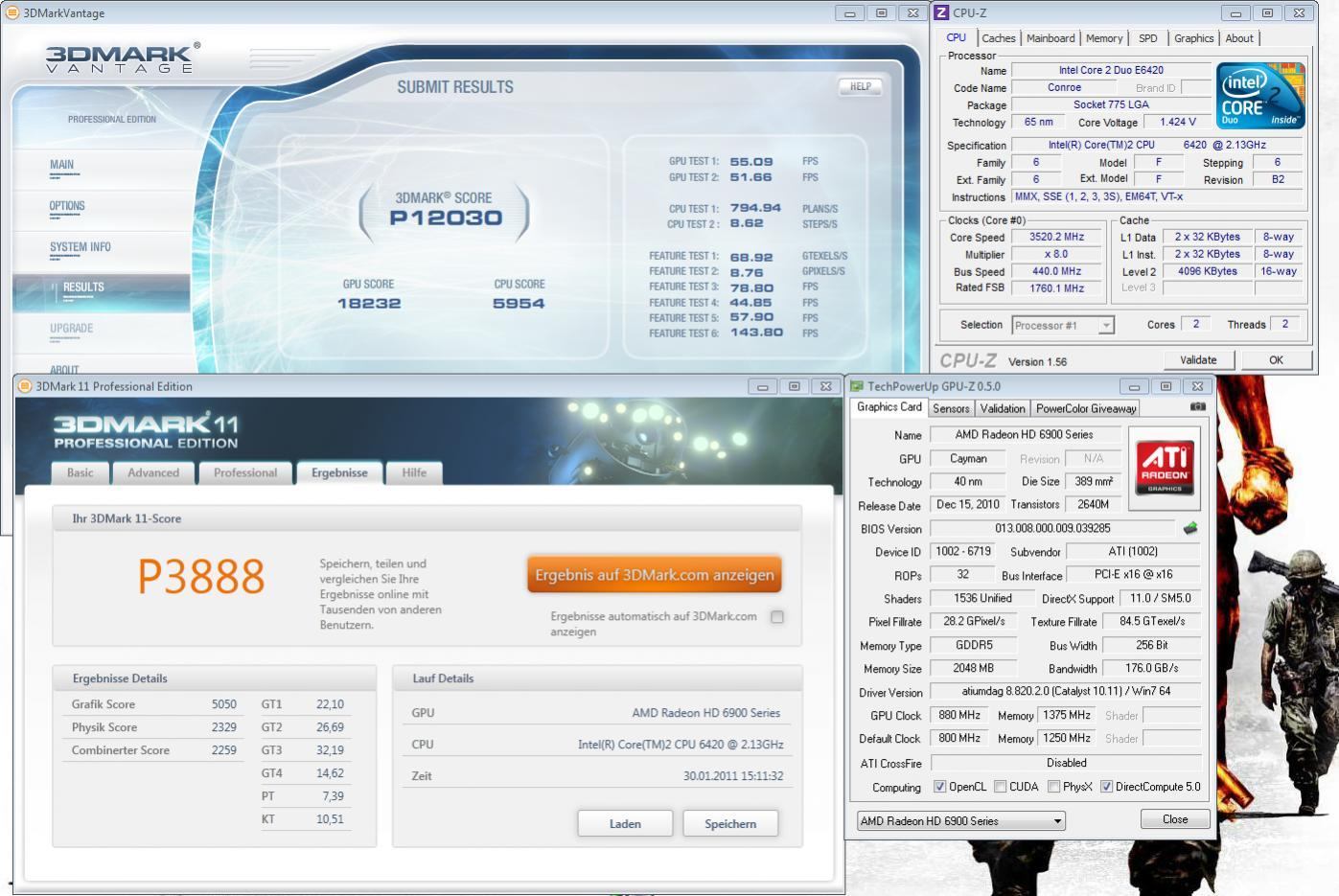
Task: Toggle the DirectCompute 5.0 checkbox
Action: pos(1106,787)
